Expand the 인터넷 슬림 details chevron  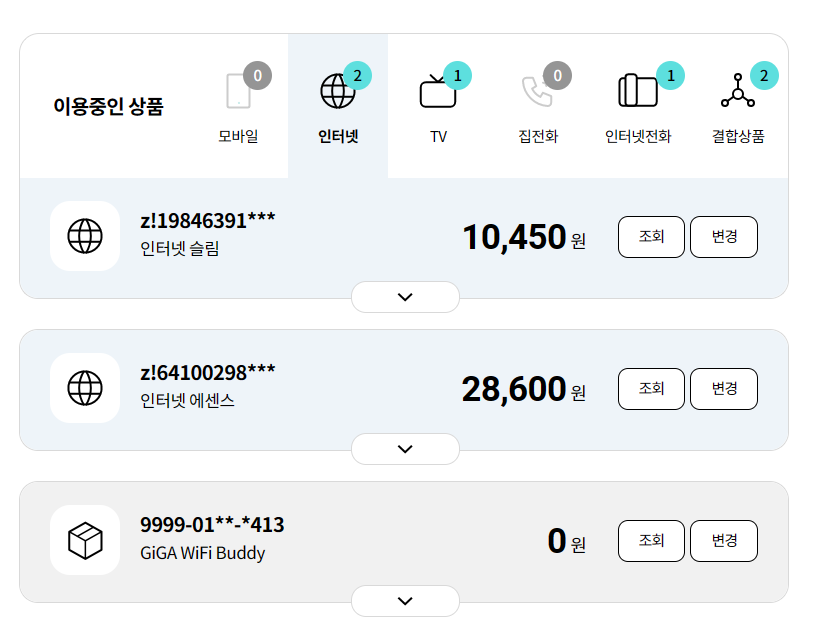[405, 297]
